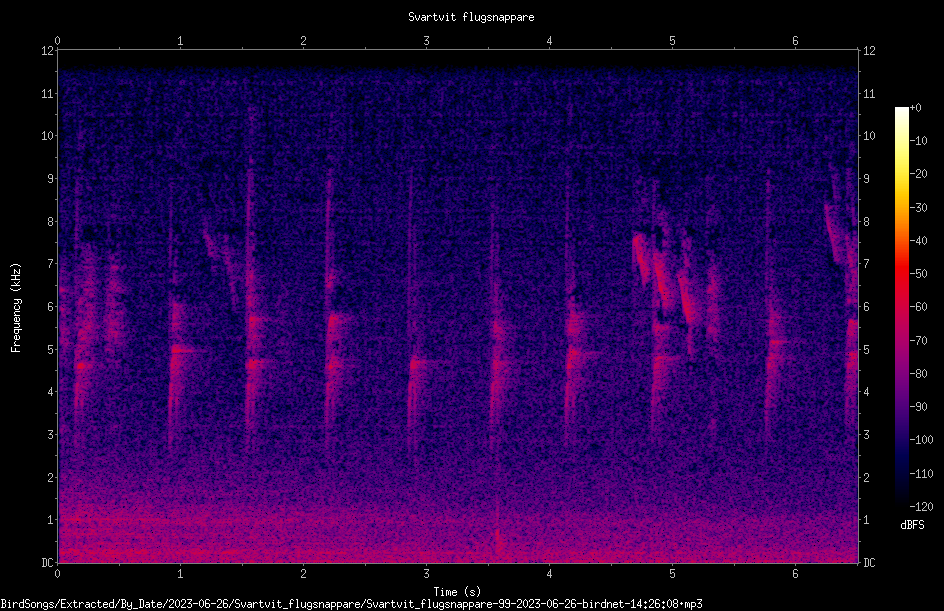The width and height of the screenshot is (944, 611).
Task: Click the Time (s) axis label
Action: tap(457, 592)
